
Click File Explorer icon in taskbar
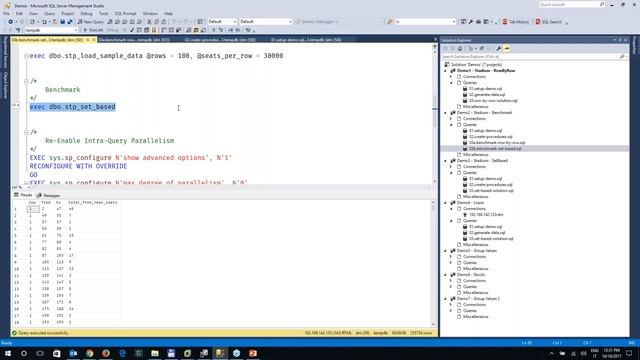pyautogui.click(x=155, y=353)
